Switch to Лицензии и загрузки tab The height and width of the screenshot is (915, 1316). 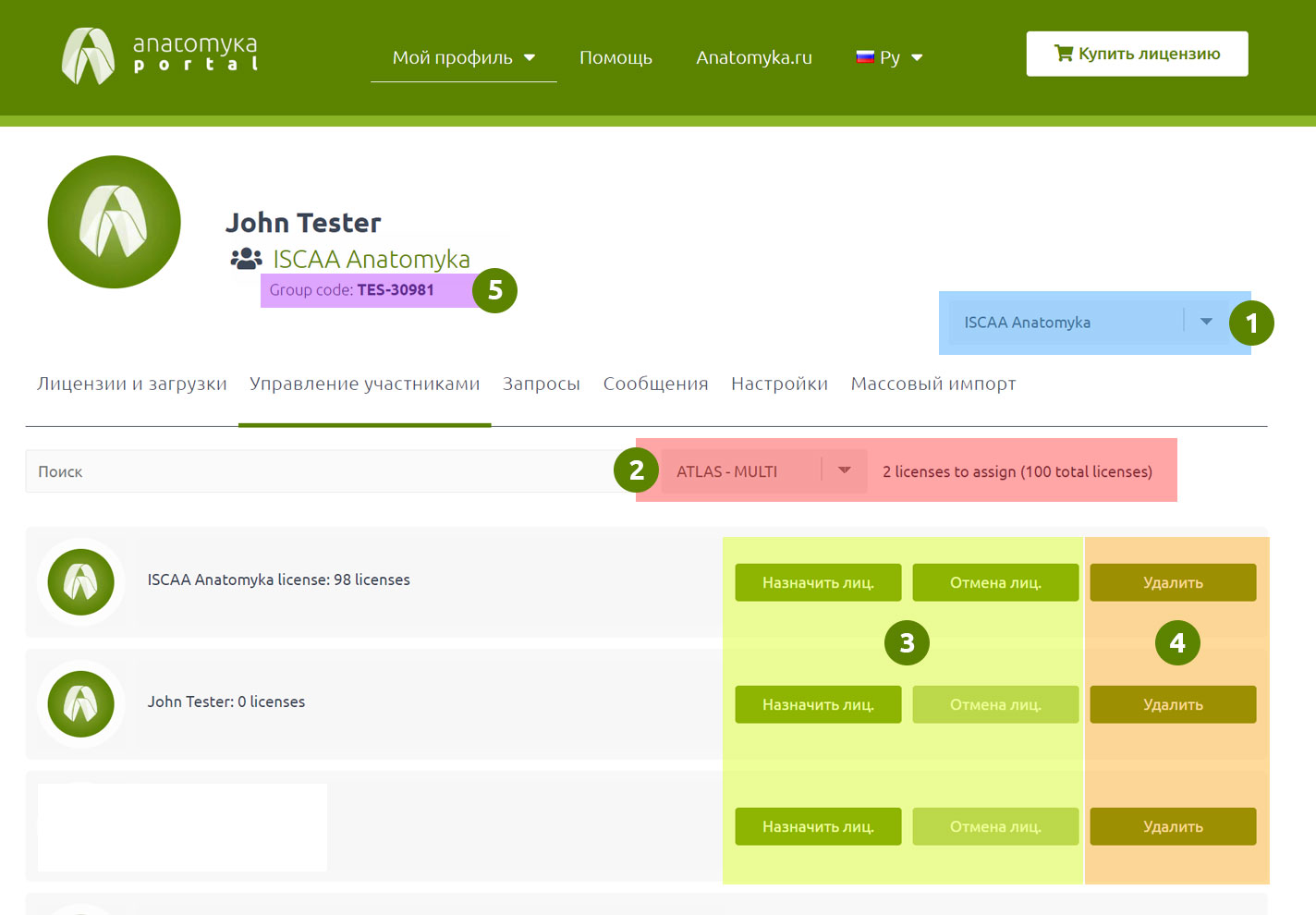click(132, 384)
